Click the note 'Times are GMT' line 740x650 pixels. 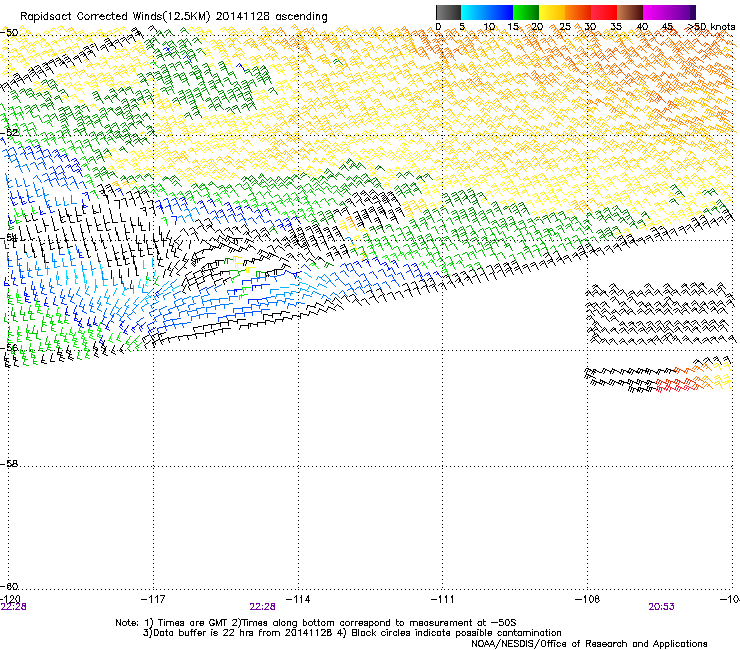[316, 623]
